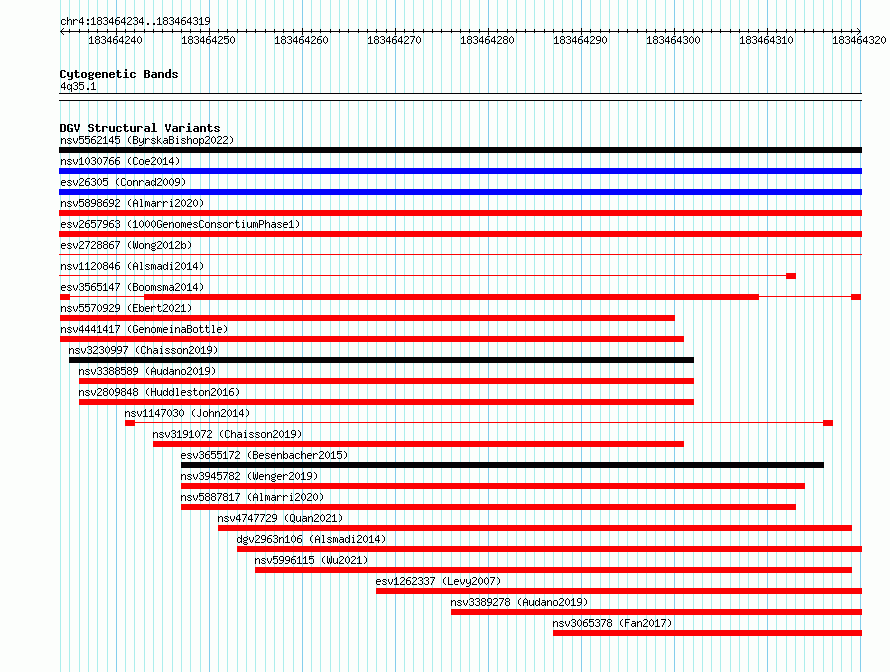This screenshot has height=672, width=890.
Task: Click ruler position 183464320
Action: pyautogui.click(x=859, y=40)
